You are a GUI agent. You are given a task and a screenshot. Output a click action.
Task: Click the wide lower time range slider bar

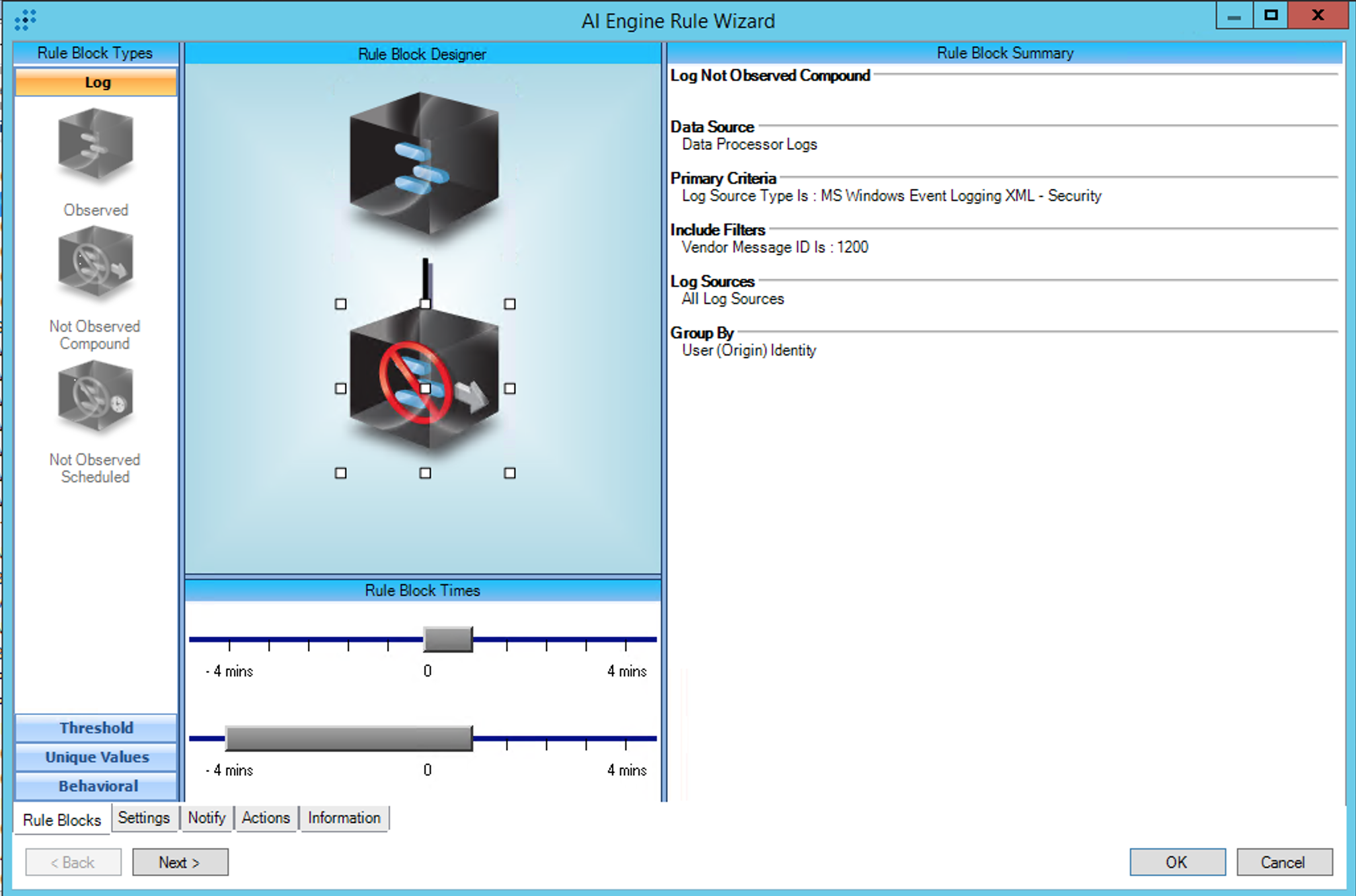[349, 739]
